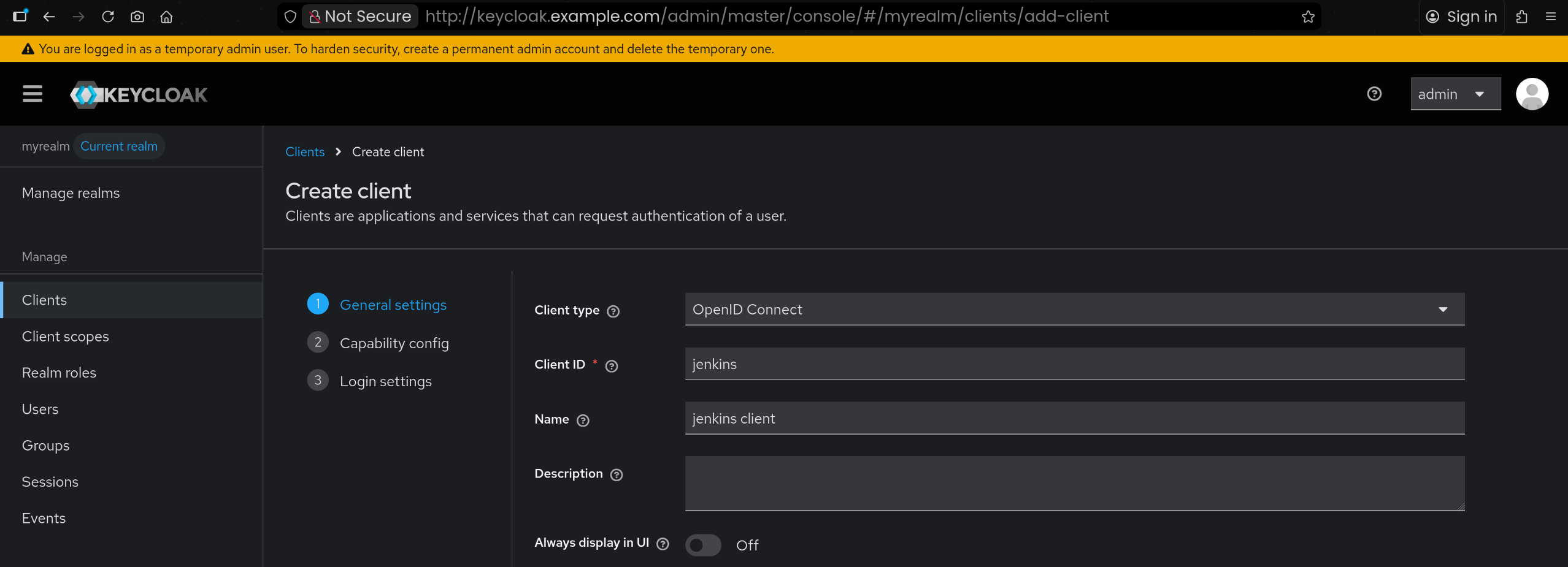
Task: Open Manage realms
Action: click(71, 193)
